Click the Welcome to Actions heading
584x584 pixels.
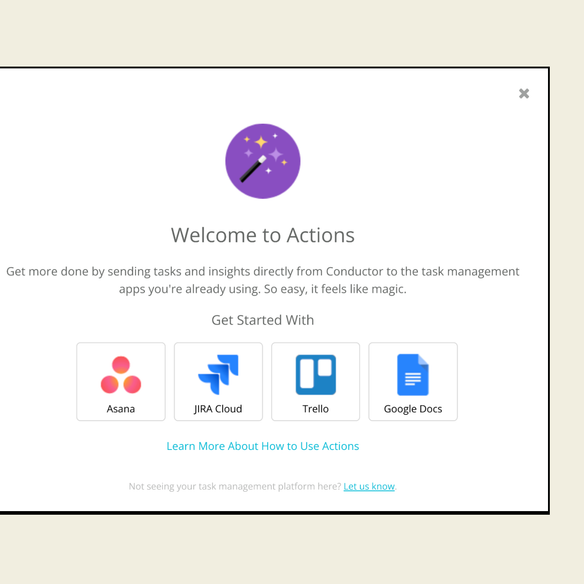point(263,235)
